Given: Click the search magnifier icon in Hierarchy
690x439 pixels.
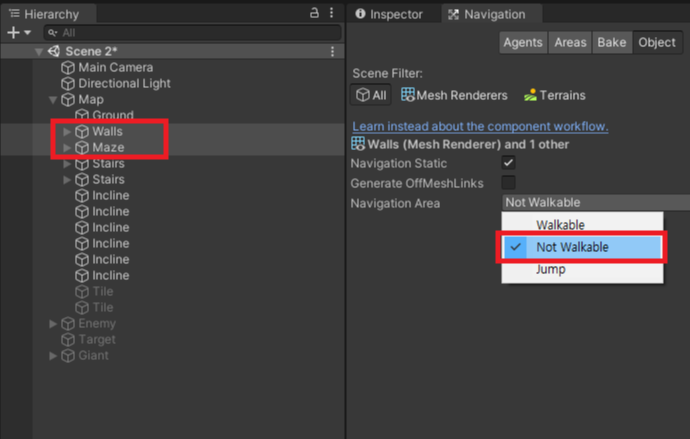Looking at the screenshot, I should (52, 33).
